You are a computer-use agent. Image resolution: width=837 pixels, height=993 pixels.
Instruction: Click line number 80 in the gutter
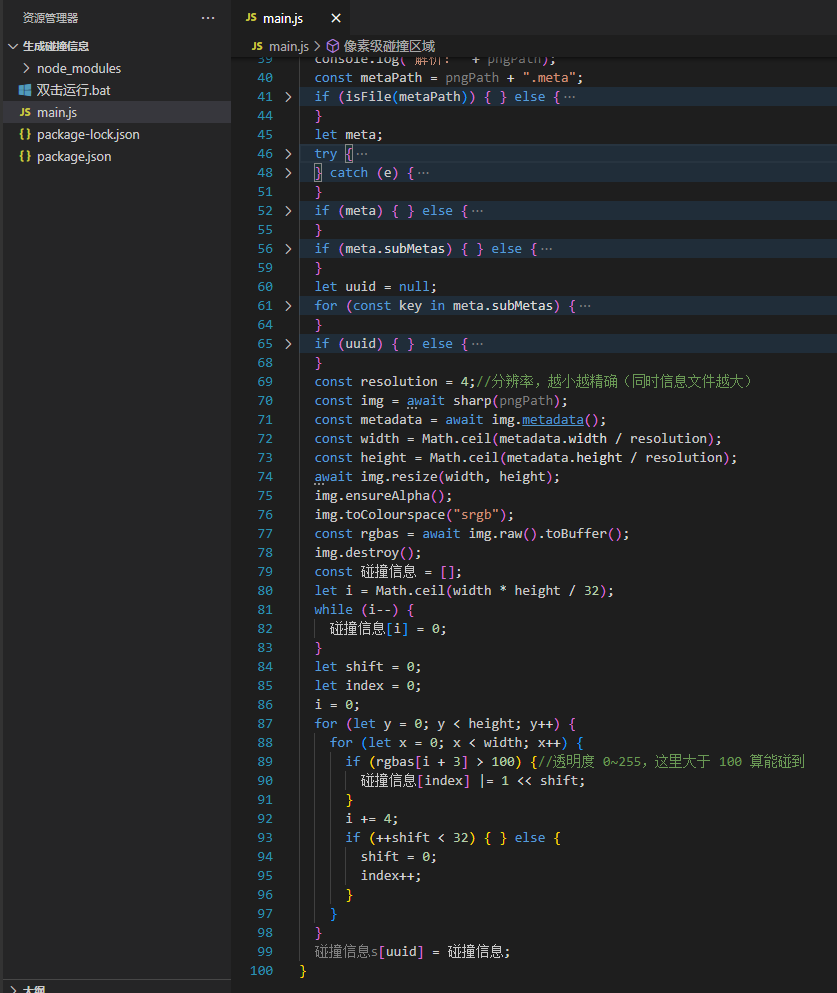[265, 591]
